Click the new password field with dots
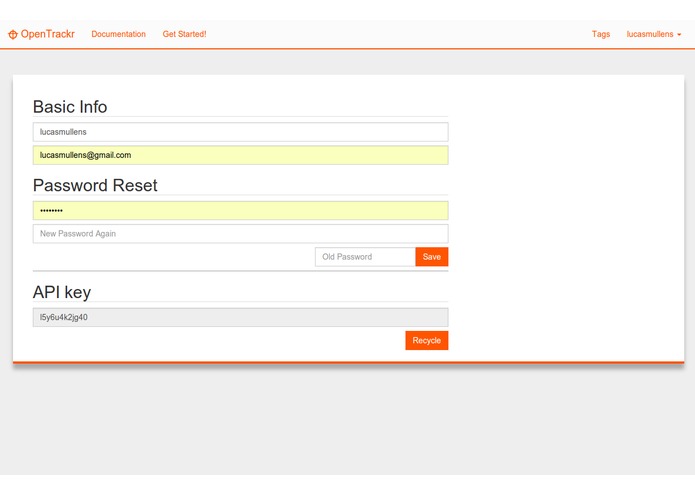Viewport: 695px width, 494px height. point(240,210)
